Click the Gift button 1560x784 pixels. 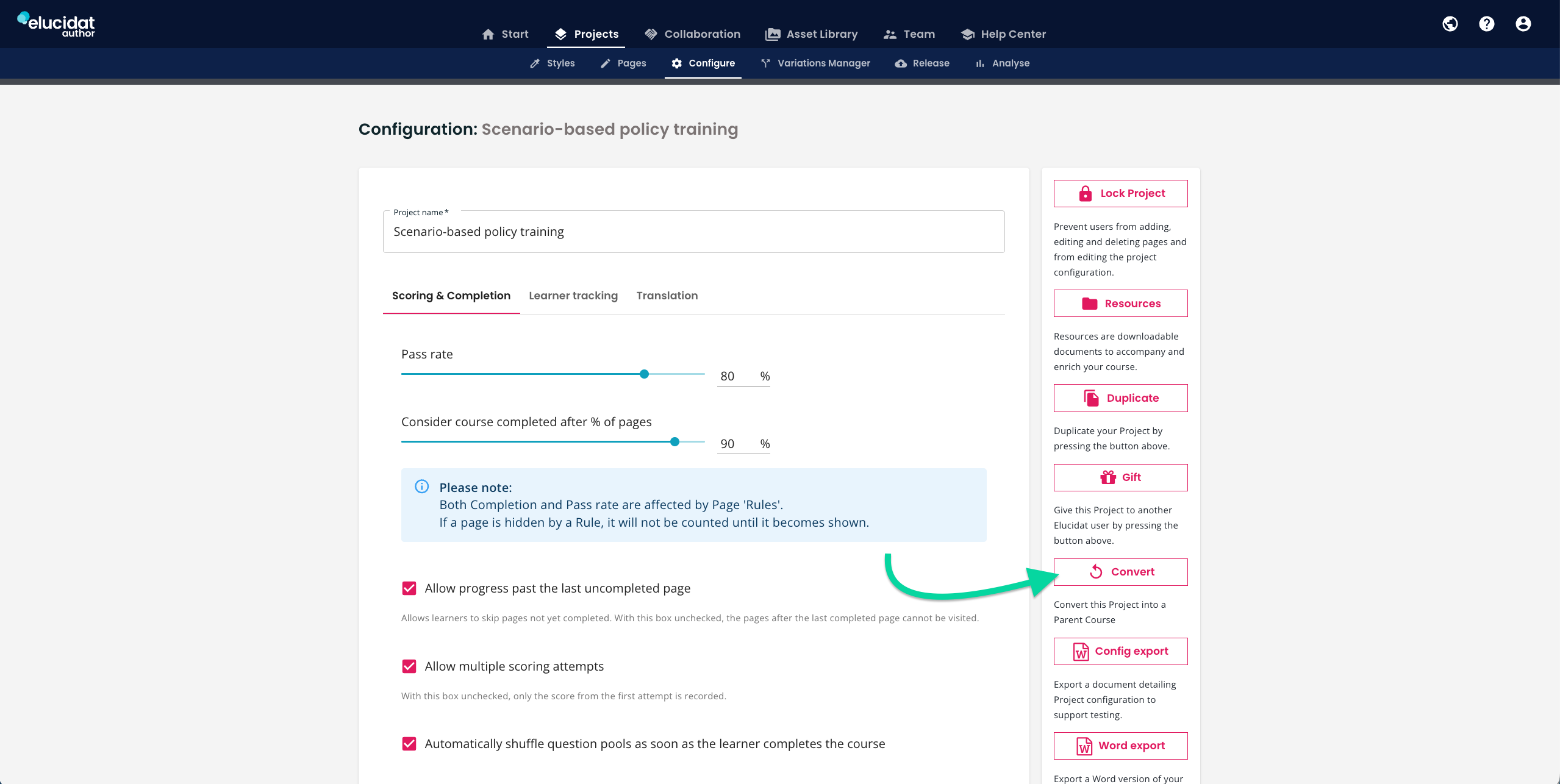click(x=1120, y=477)
